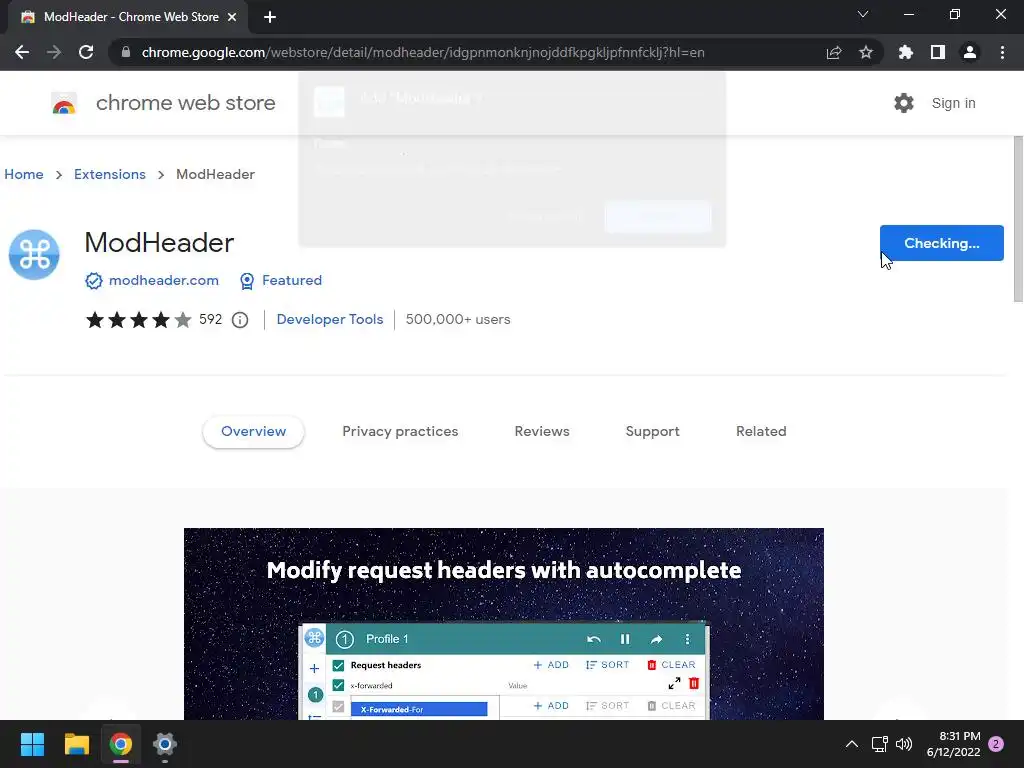Toggle the browser side panel
Screen dimensions: 1024x768
[x=938, y=52]
